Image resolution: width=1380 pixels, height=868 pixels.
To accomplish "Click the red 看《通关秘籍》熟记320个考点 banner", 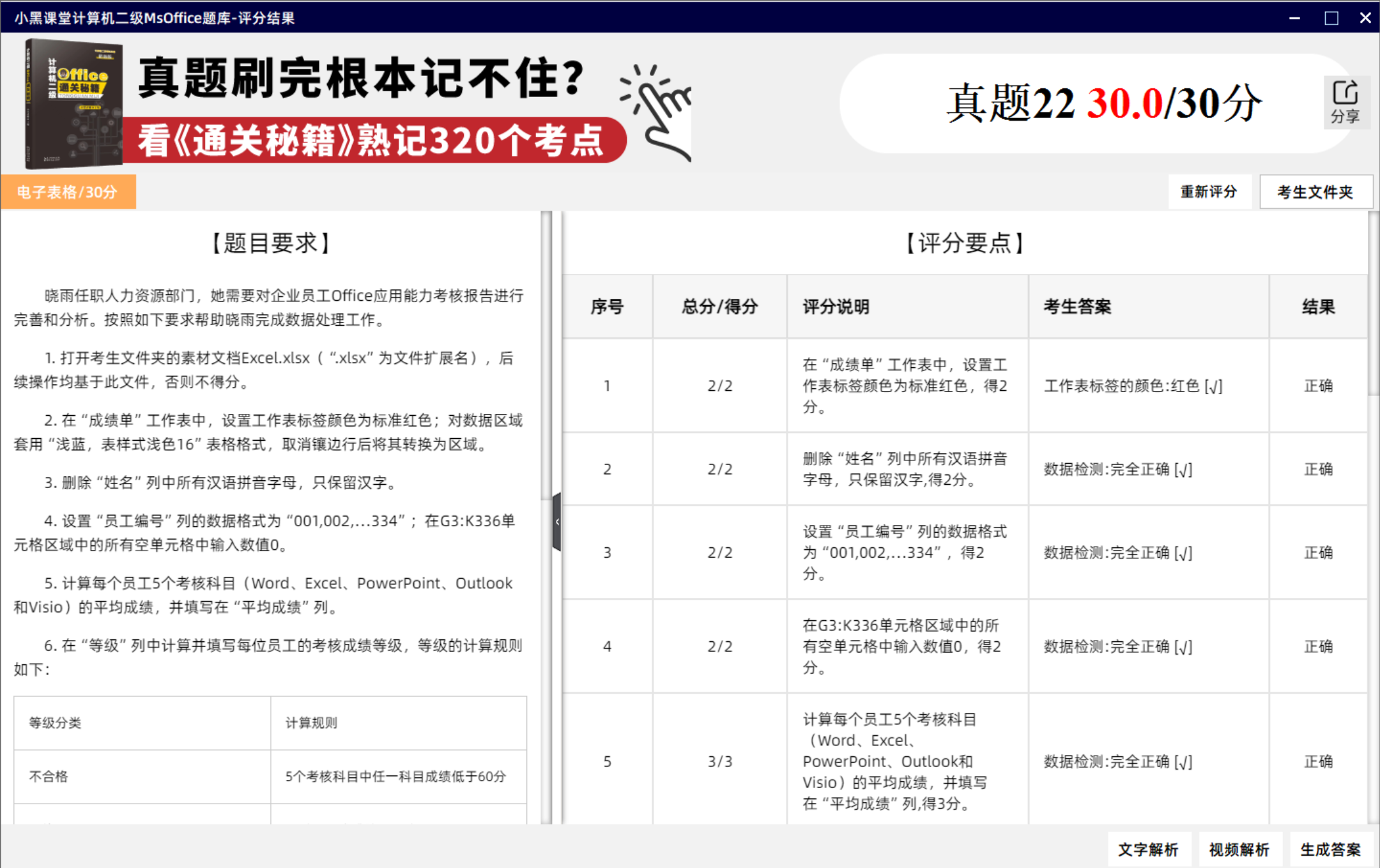I will (x=374, y=140).
